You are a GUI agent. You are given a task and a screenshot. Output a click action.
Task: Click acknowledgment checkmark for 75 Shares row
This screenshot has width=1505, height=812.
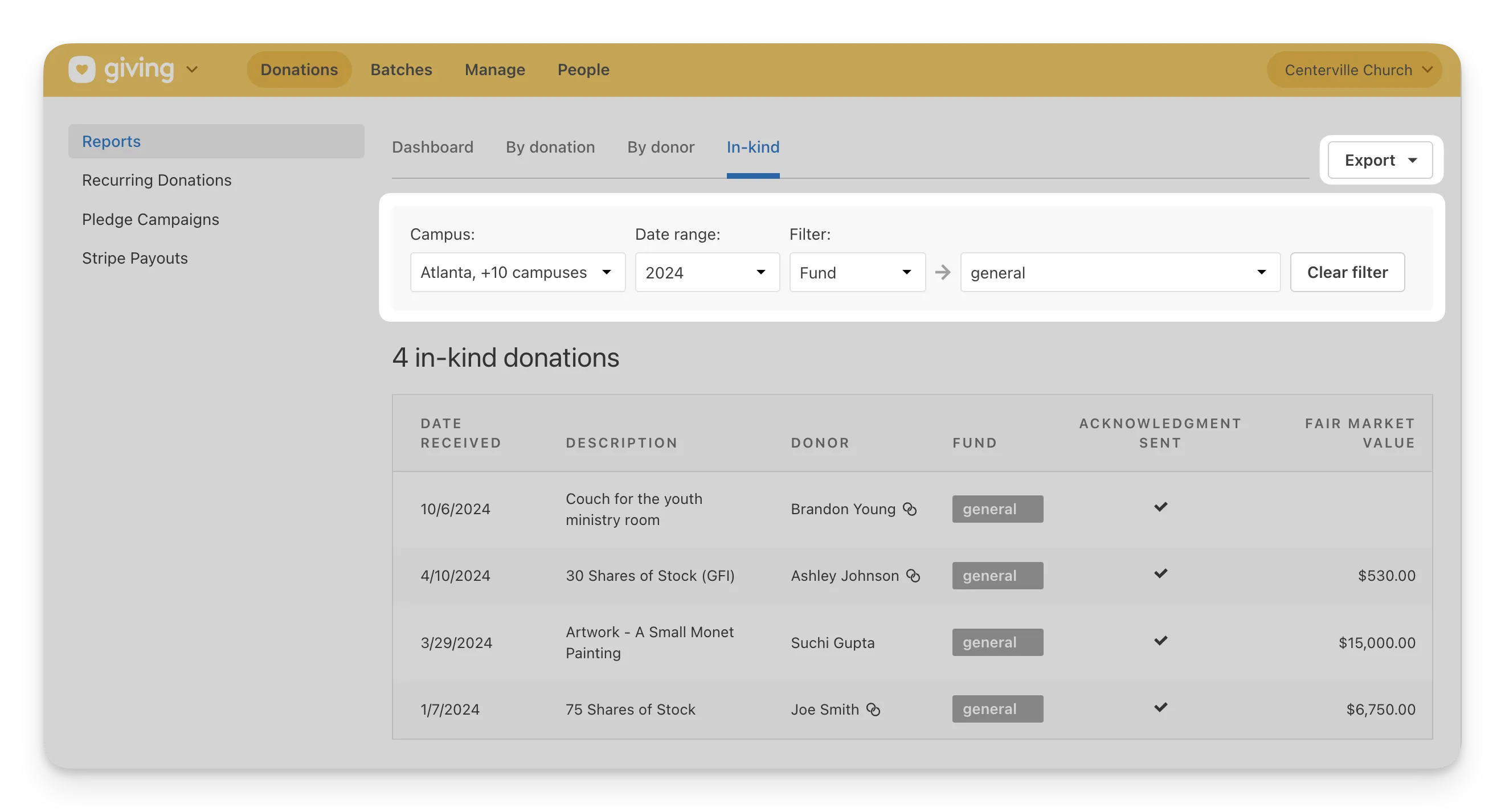click(x=1160, y=707)
